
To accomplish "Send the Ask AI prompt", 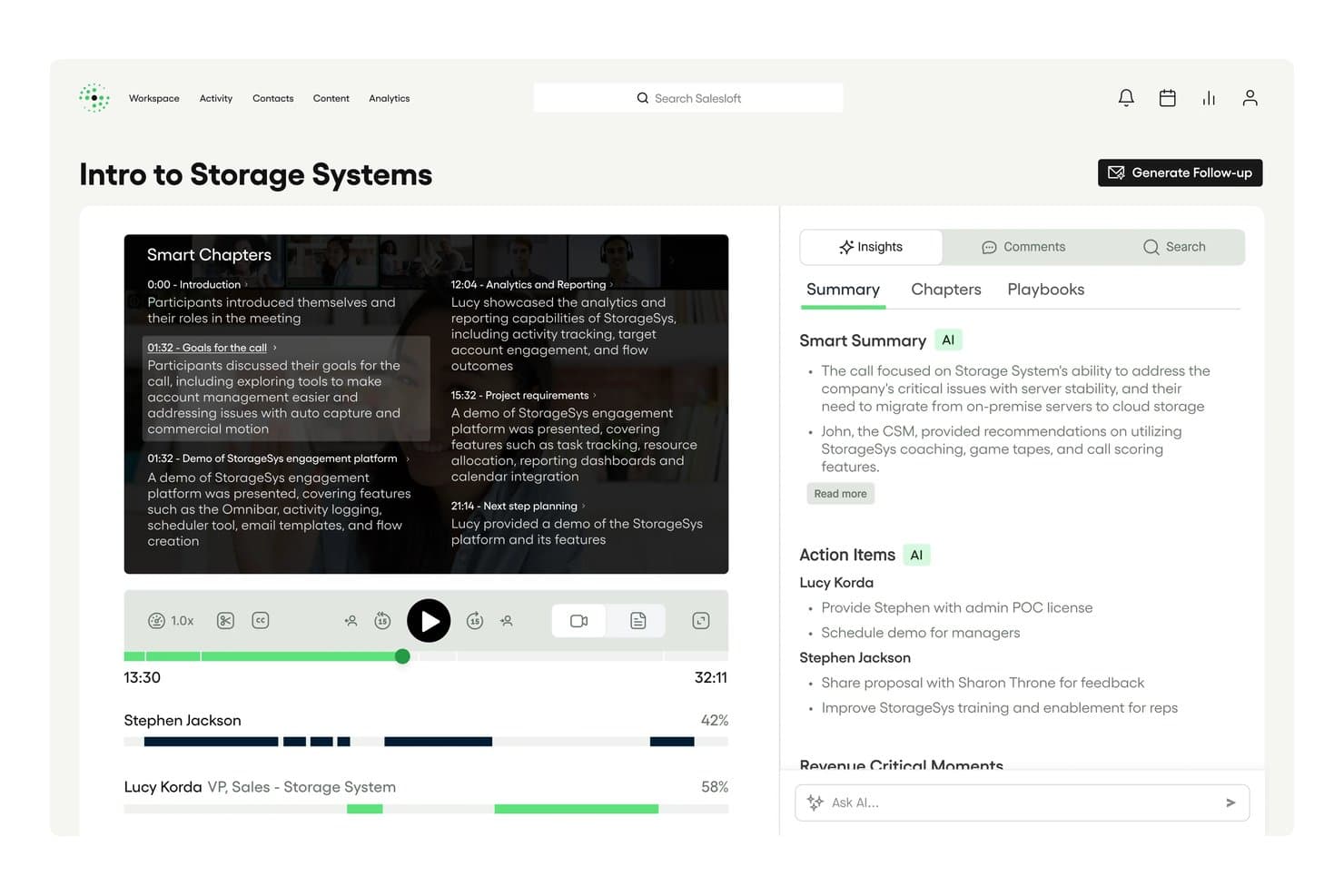I will [x=1230, y=802].
